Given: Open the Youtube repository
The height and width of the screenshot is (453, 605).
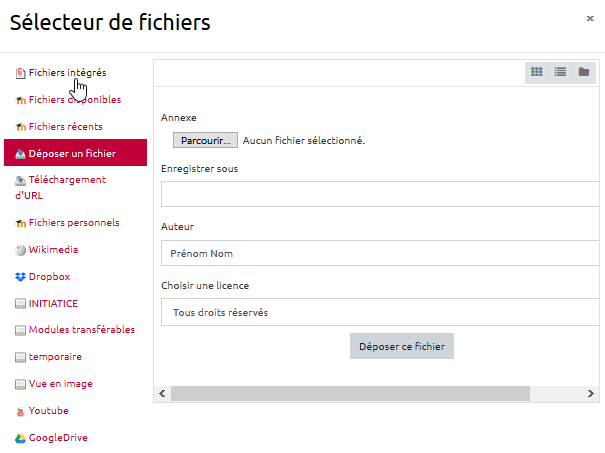Looking at the screenshot, I should coord(48,410).
